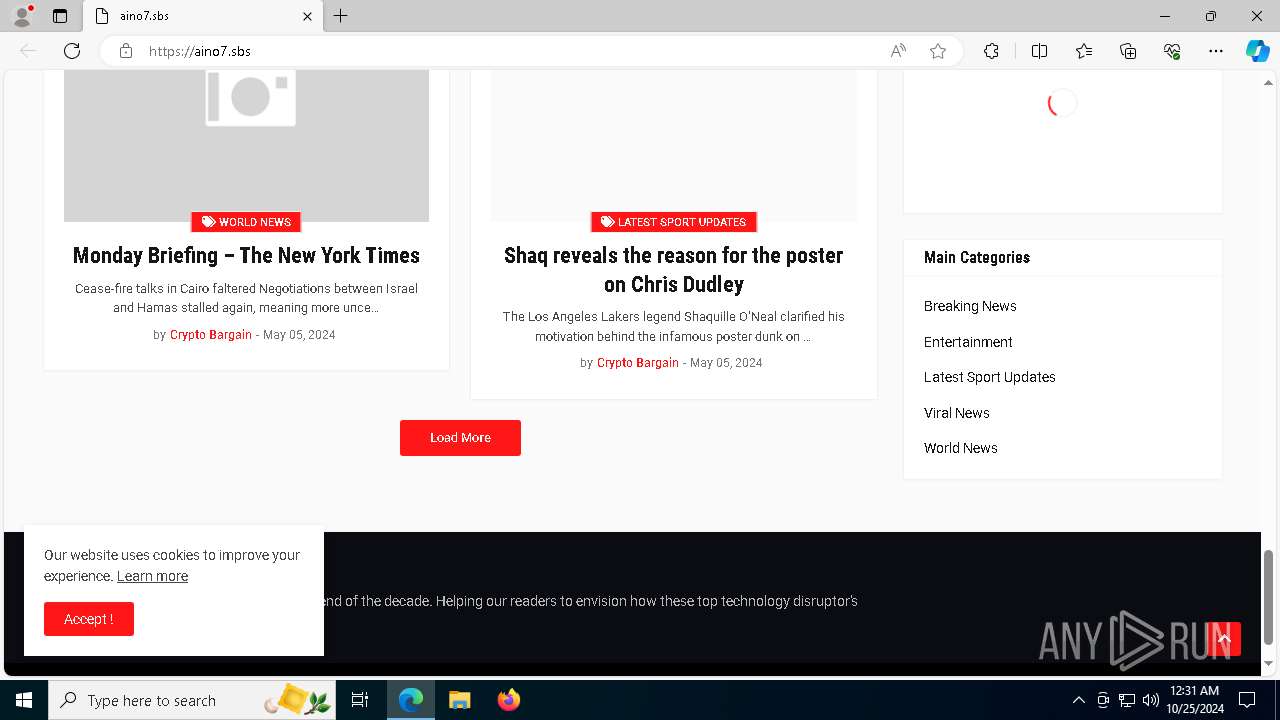Open Breaking News category
This screenshot has height=720, width=1280.
click(x=970, y=306)
